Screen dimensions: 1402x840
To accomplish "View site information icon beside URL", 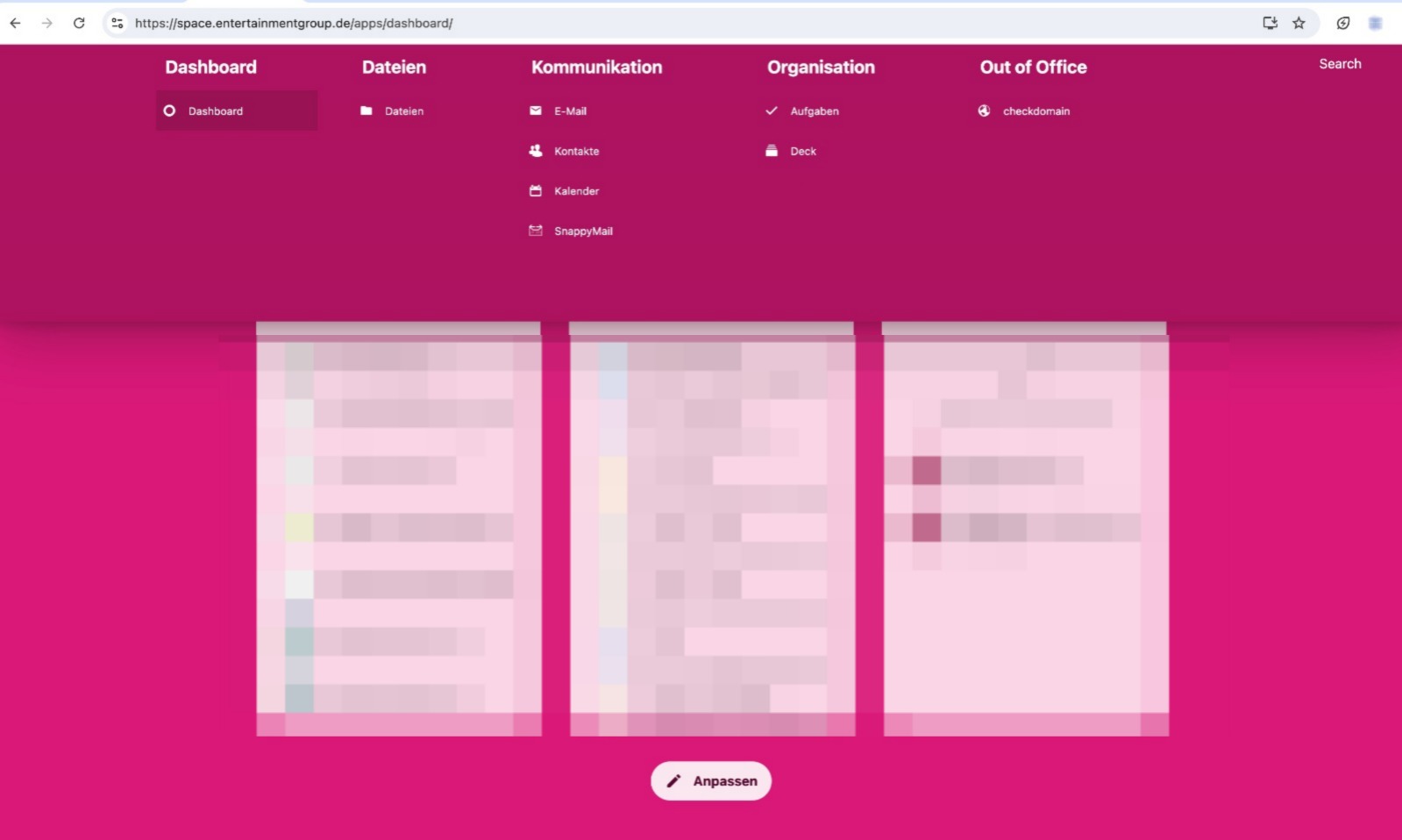I will coord(117,23).
